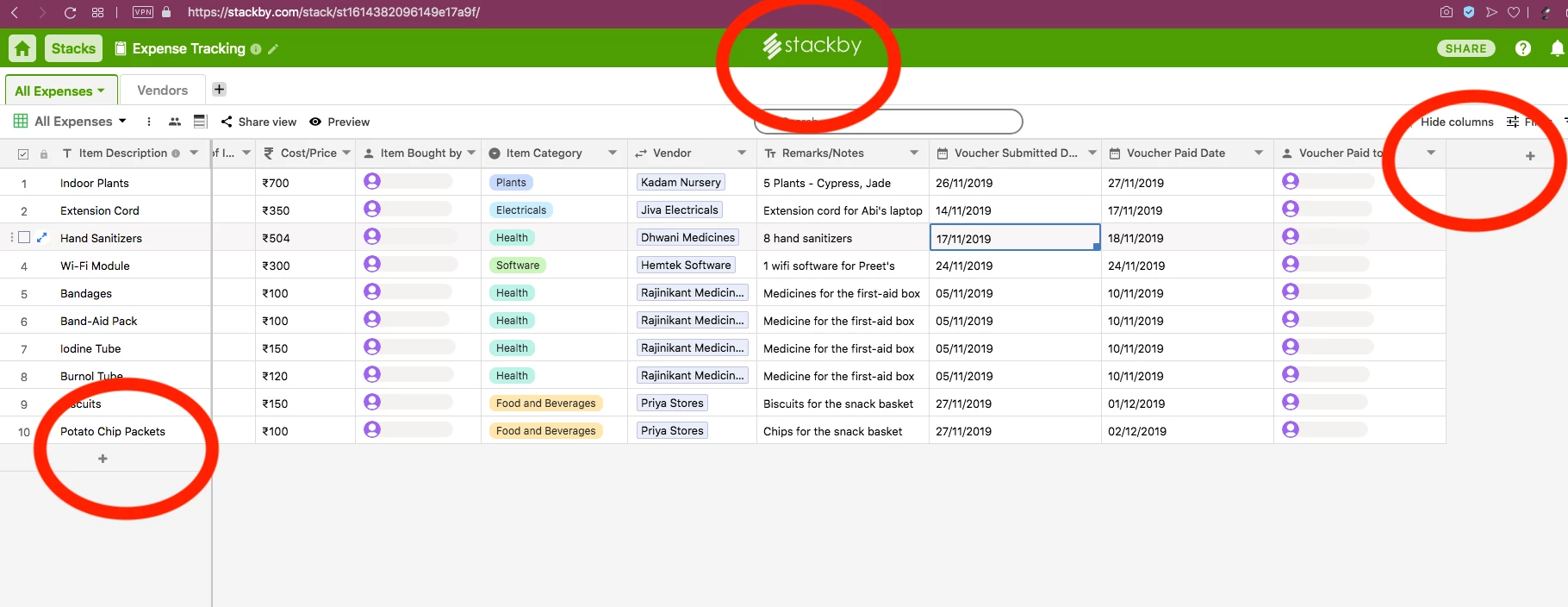Open Priya Stores link in row 10
This screenshot has width=1568, height=607.
click(672, 430)
